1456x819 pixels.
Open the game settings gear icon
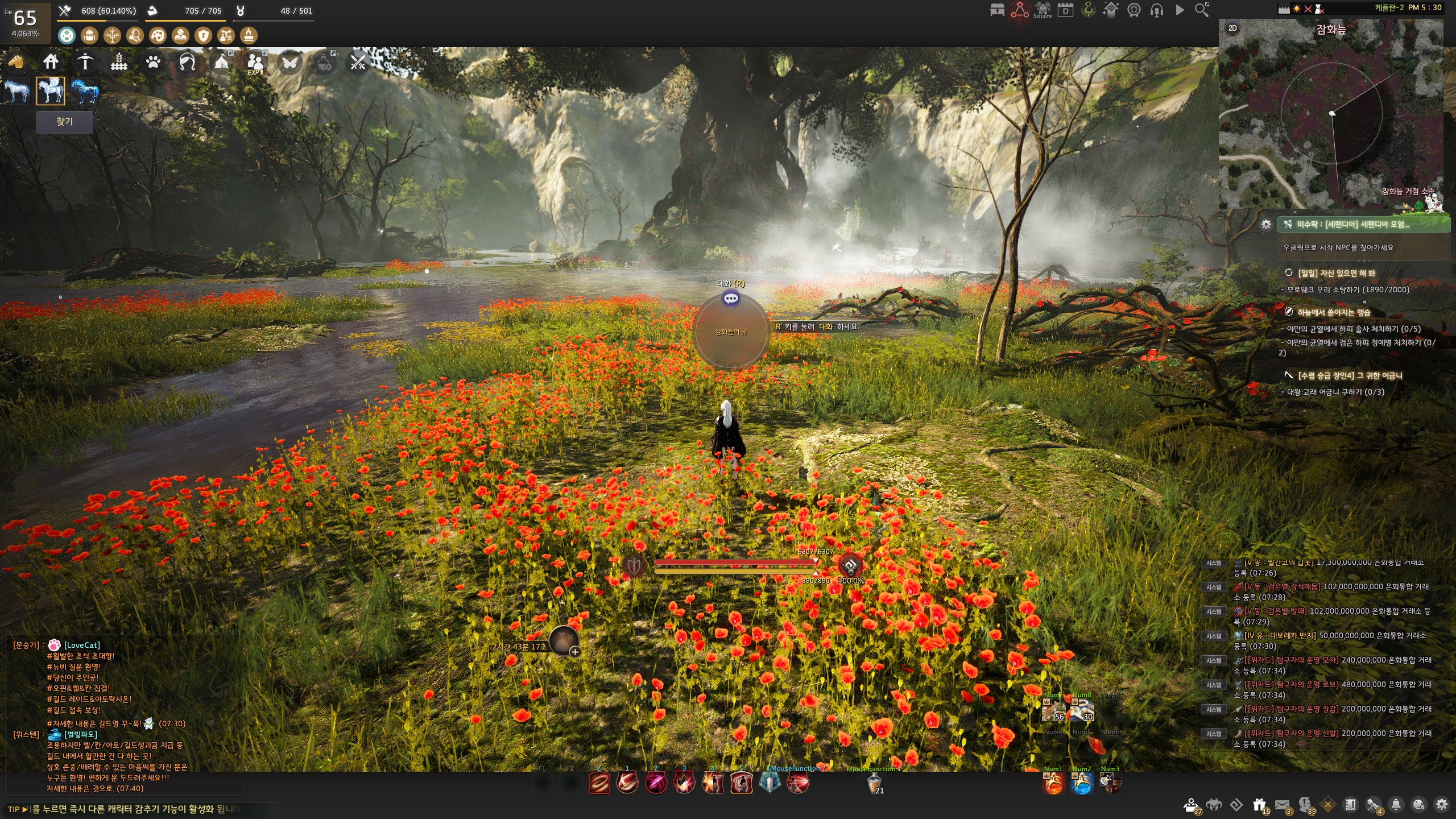tap(1442, 805)
